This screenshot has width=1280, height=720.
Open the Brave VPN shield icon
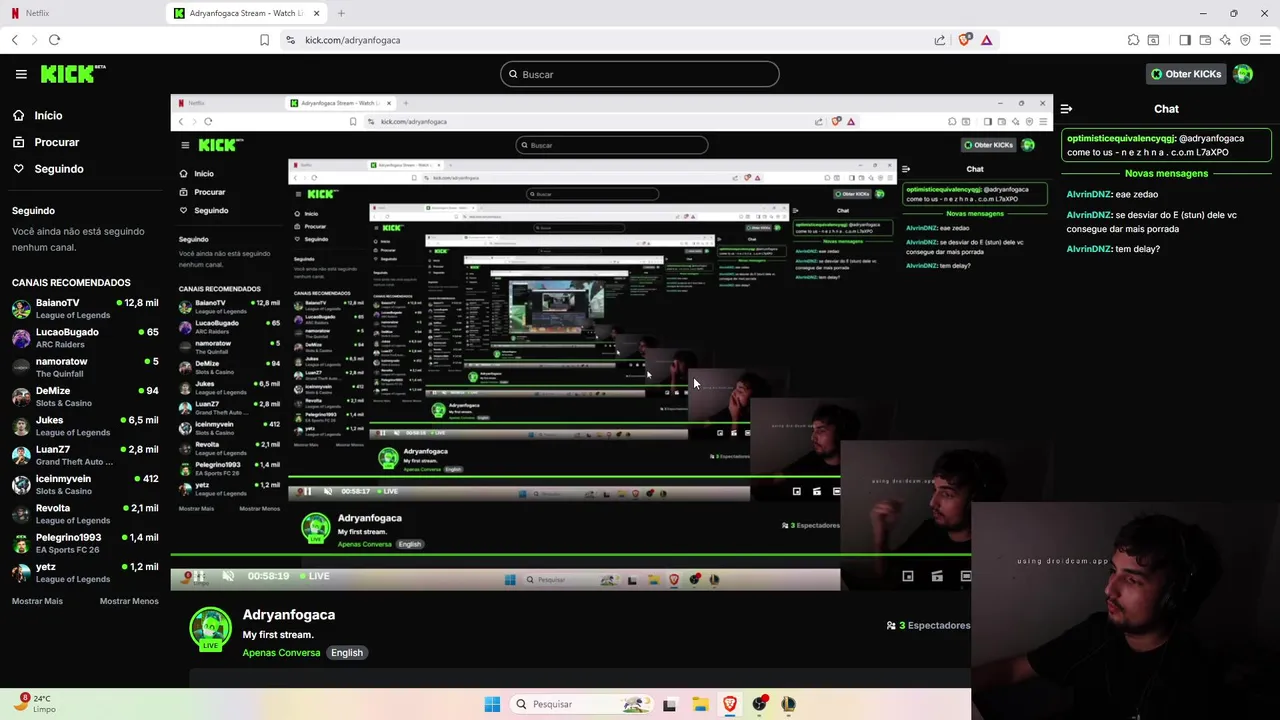1245,40
